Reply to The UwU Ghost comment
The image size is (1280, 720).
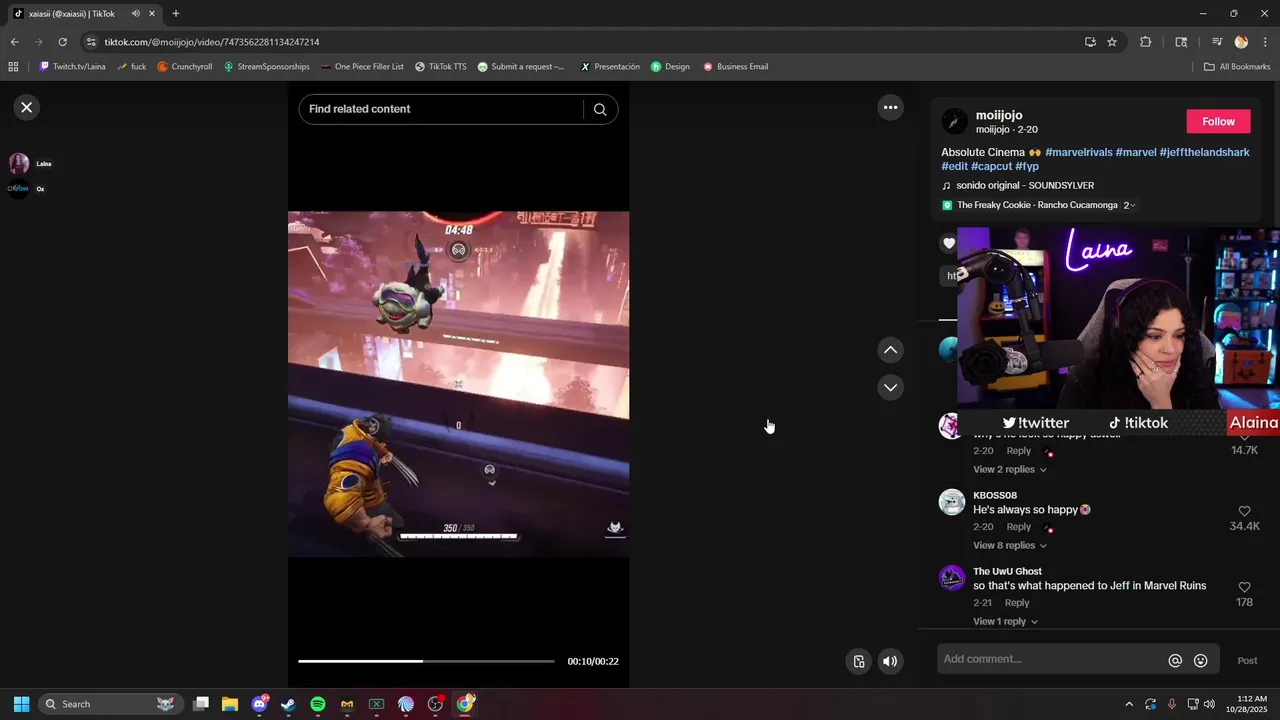1017,602
